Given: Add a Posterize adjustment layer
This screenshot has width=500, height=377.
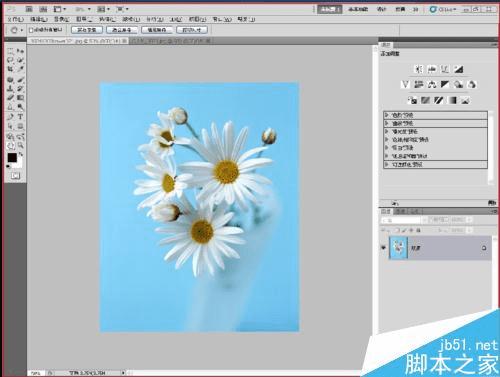Looking at the screenshot, I should pyautogui.click(x=425, y=100).
